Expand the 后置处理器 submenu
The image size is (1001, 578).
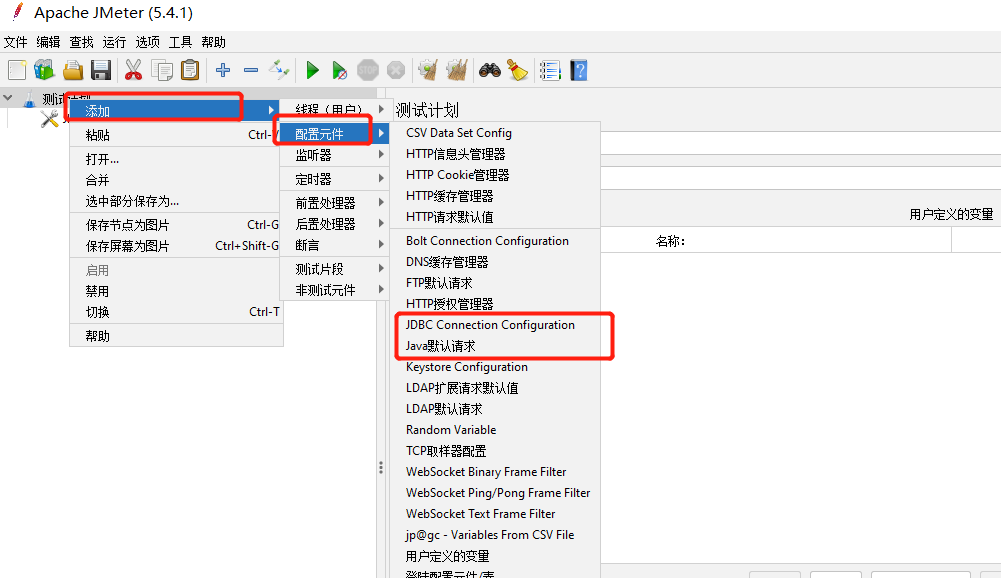335,224
